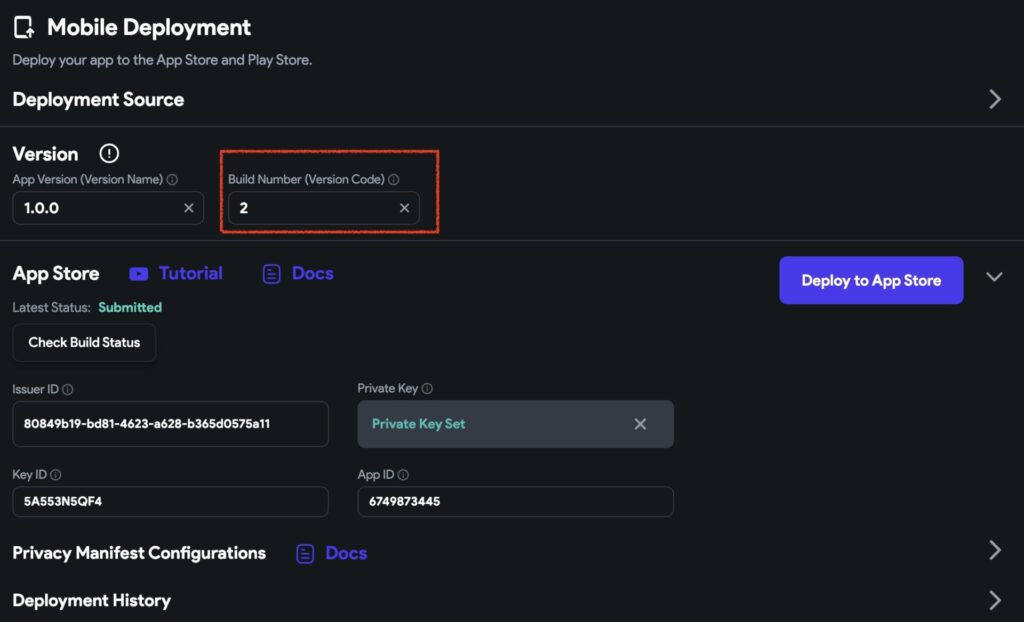This screenshot has width=1024, height=622.
Task: Clear the Build Number field with X
Action: (x=404, y=208)
